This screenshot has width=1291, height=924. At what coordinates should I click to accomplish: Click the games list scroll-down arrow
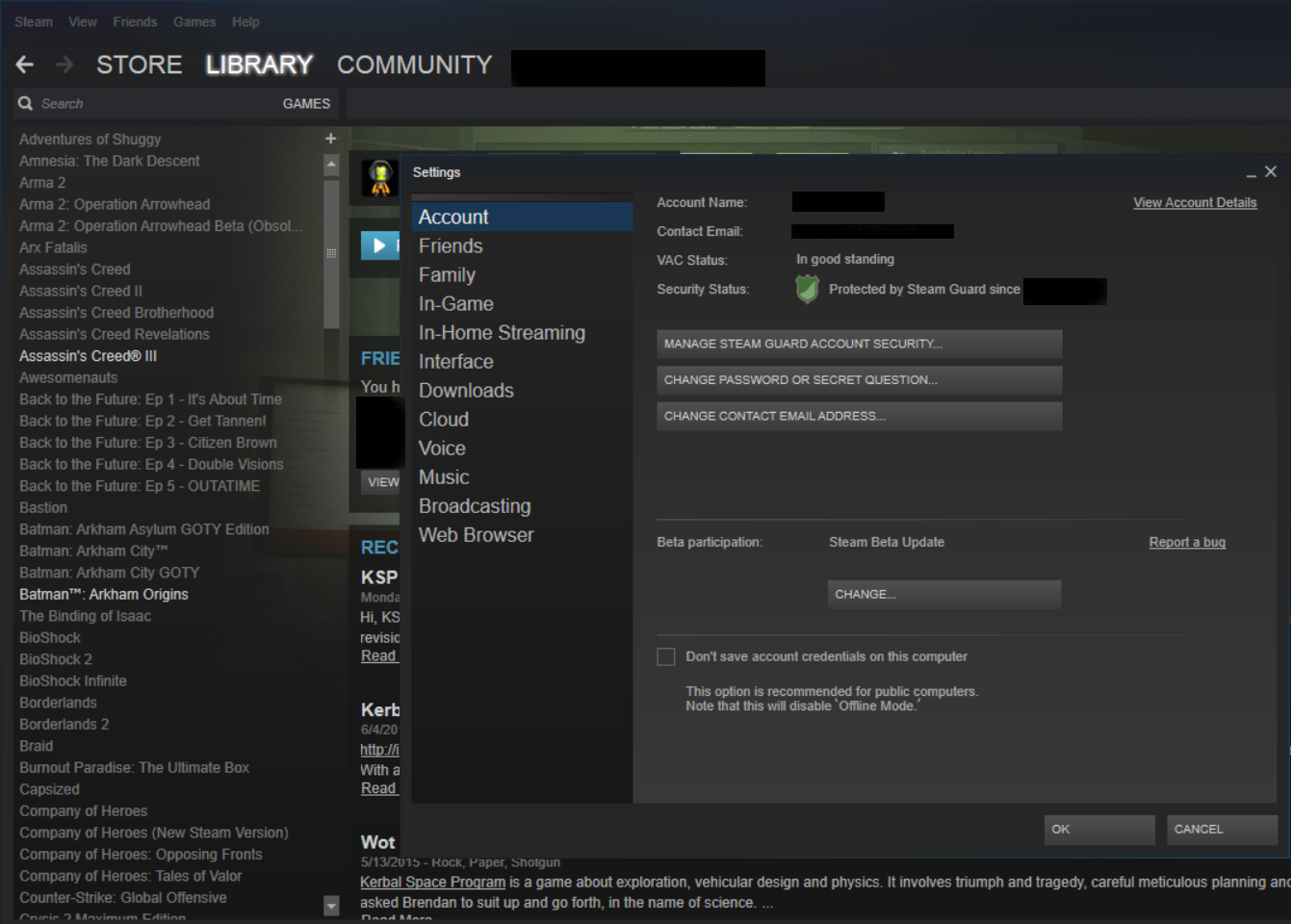pyautogui.click(x=331, y=906)
